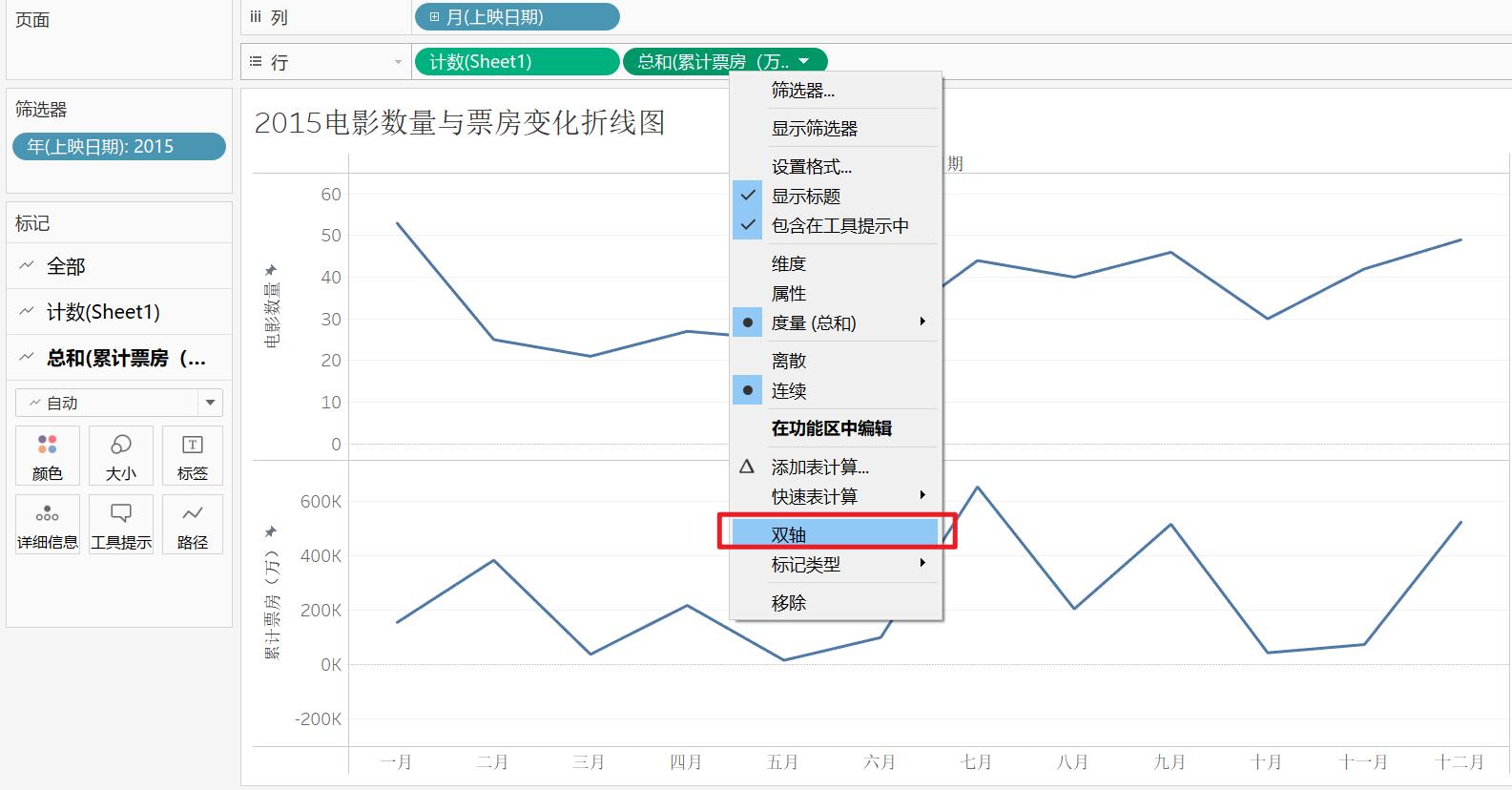The height and width of the screenshot is (790, 1512).
Task: Choose 设置格式... menu entry
Action: click(812, 166)
